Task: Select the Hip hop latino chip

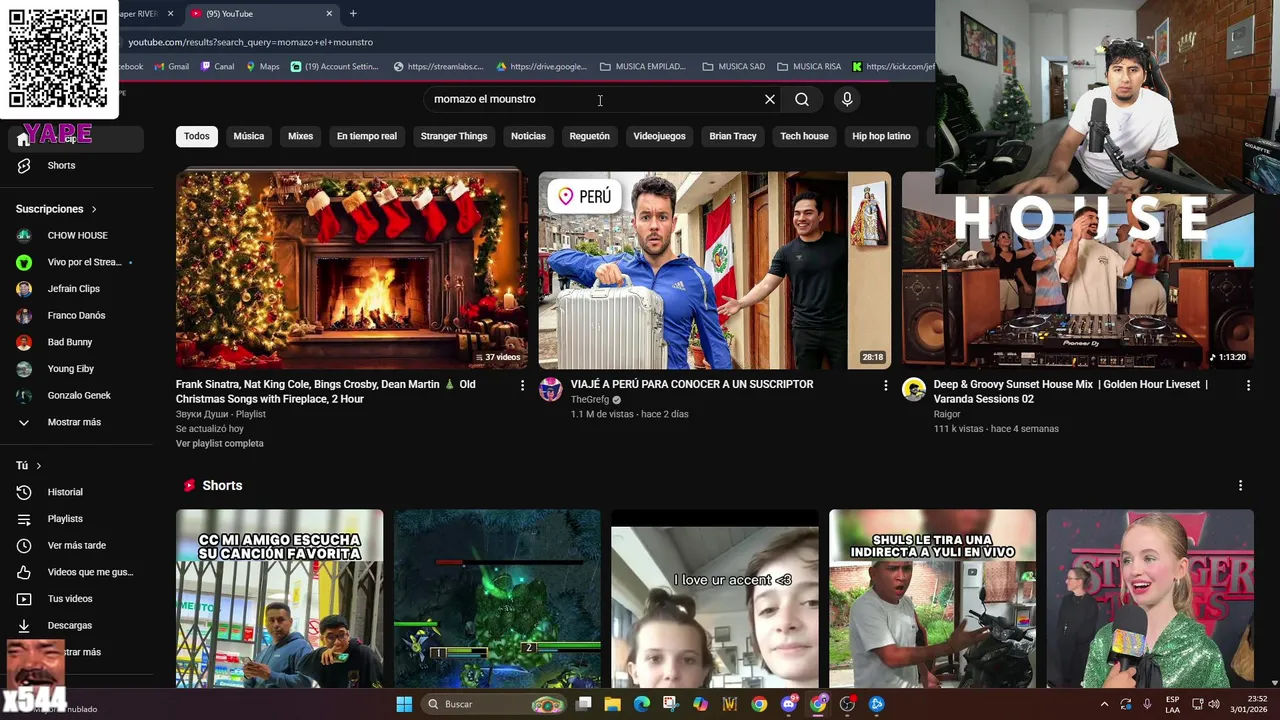Action: click(881, 136)
